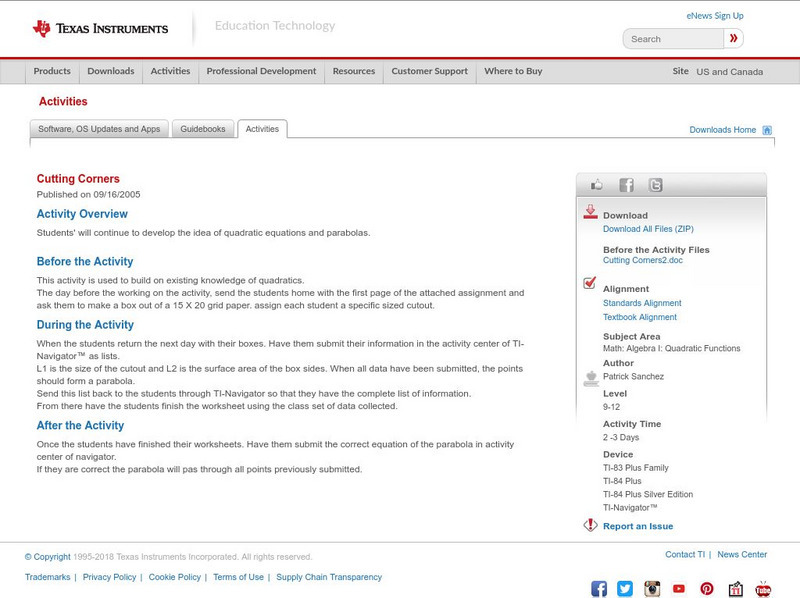800x598 pixels.
Task: Click the Education Technology header text
Action: [275, 26]
